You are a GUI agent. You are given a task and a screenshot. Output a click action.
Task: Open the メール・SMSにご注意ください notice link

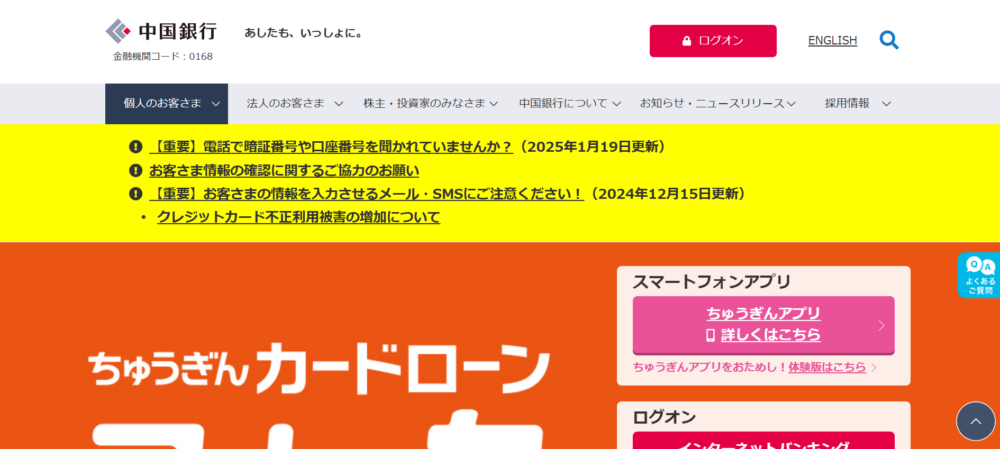(x=367, y=193)
